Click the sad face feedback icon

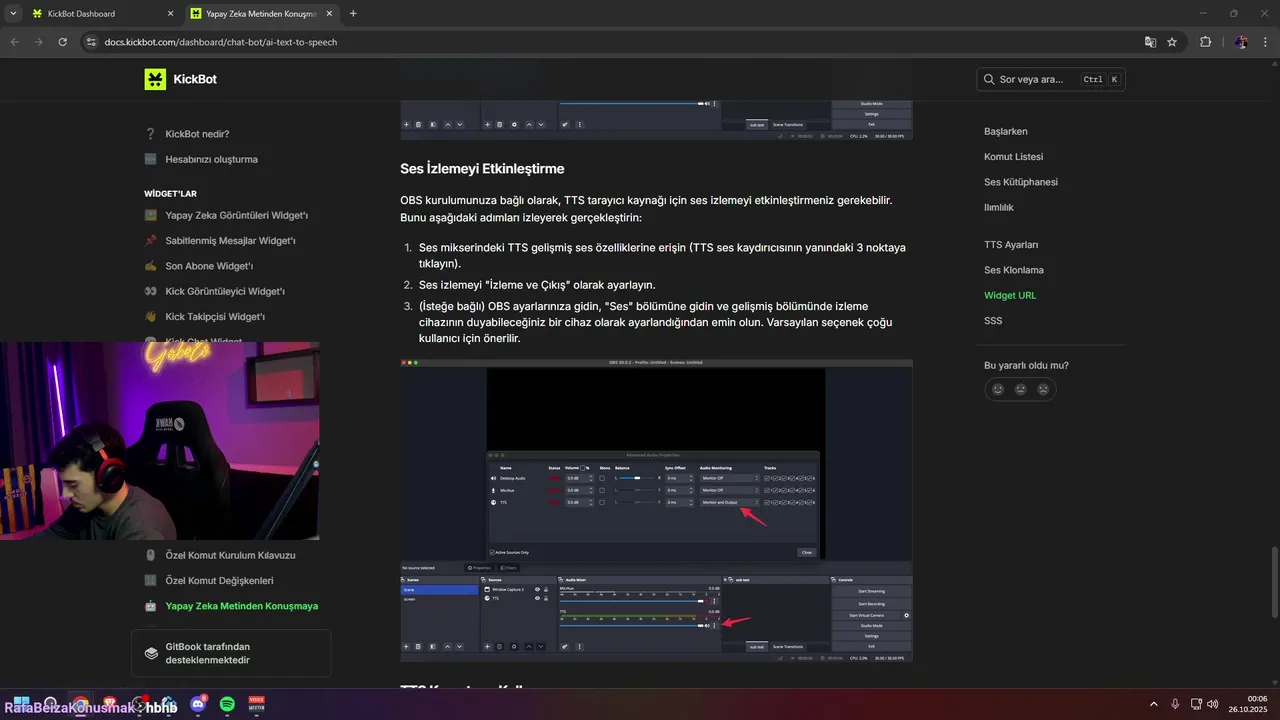[1043, 389]
